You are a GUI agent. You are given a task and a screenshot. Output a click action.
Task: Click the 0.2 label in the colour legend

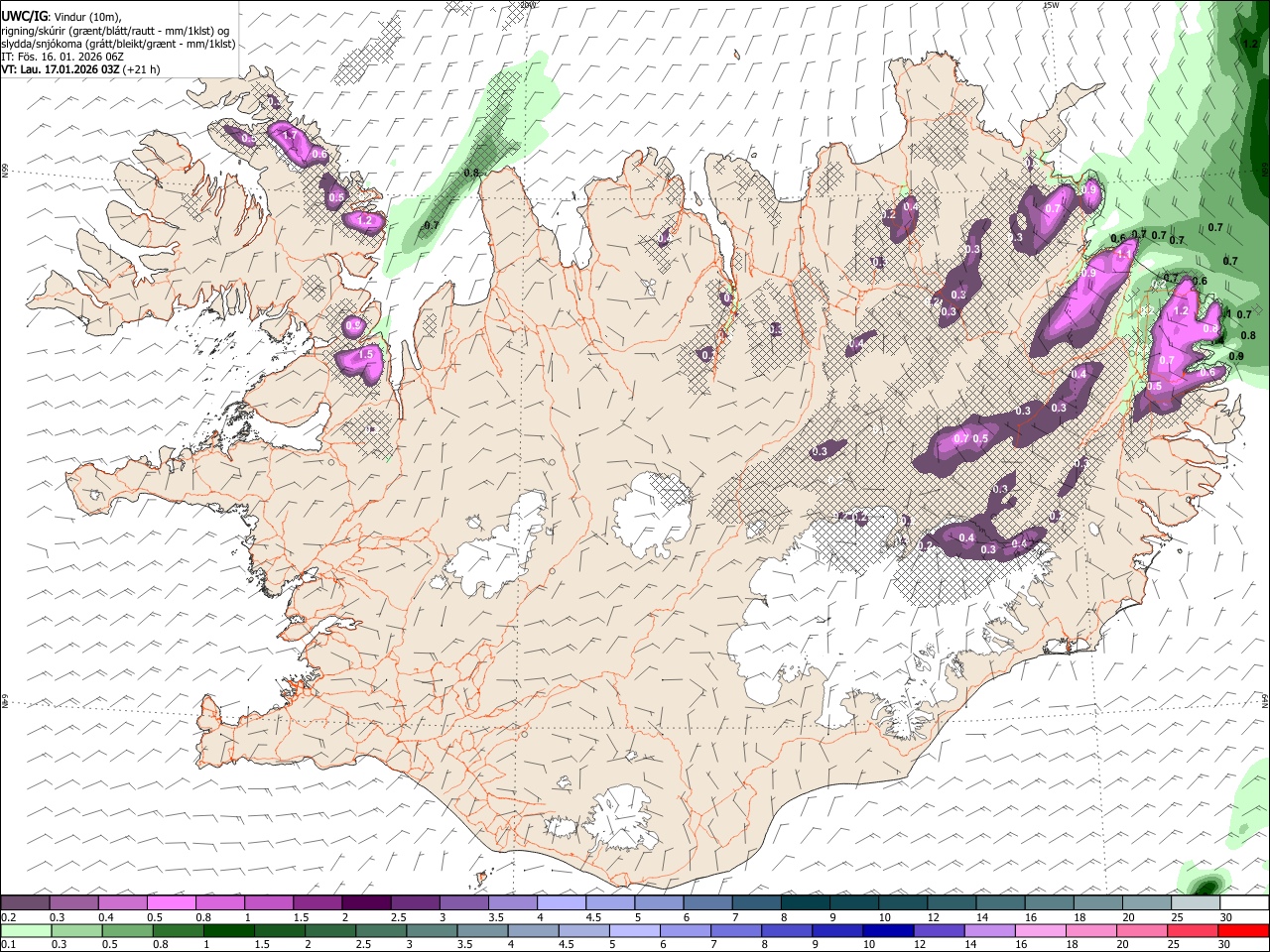[8, 917]
